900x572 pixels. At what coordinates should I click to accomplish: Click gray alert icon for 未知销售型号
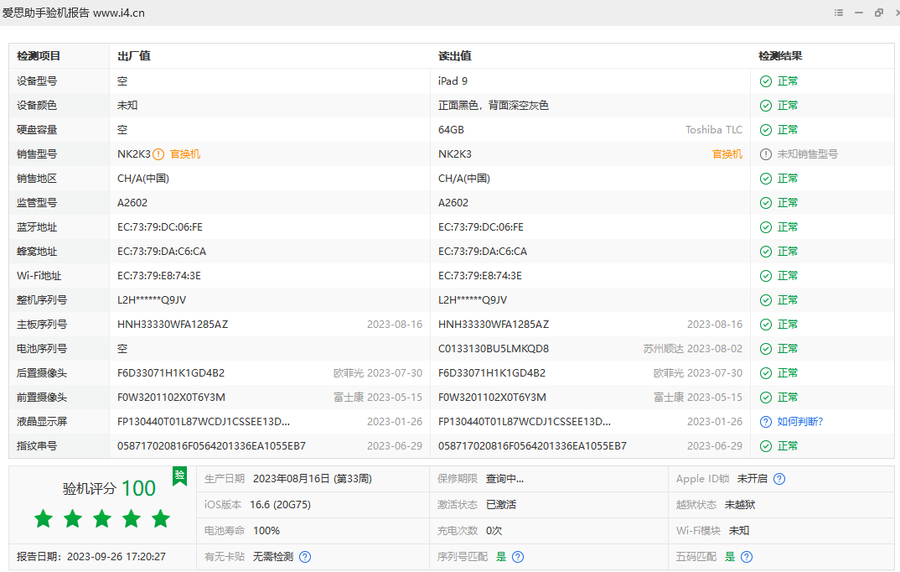[x=766, y=154]
